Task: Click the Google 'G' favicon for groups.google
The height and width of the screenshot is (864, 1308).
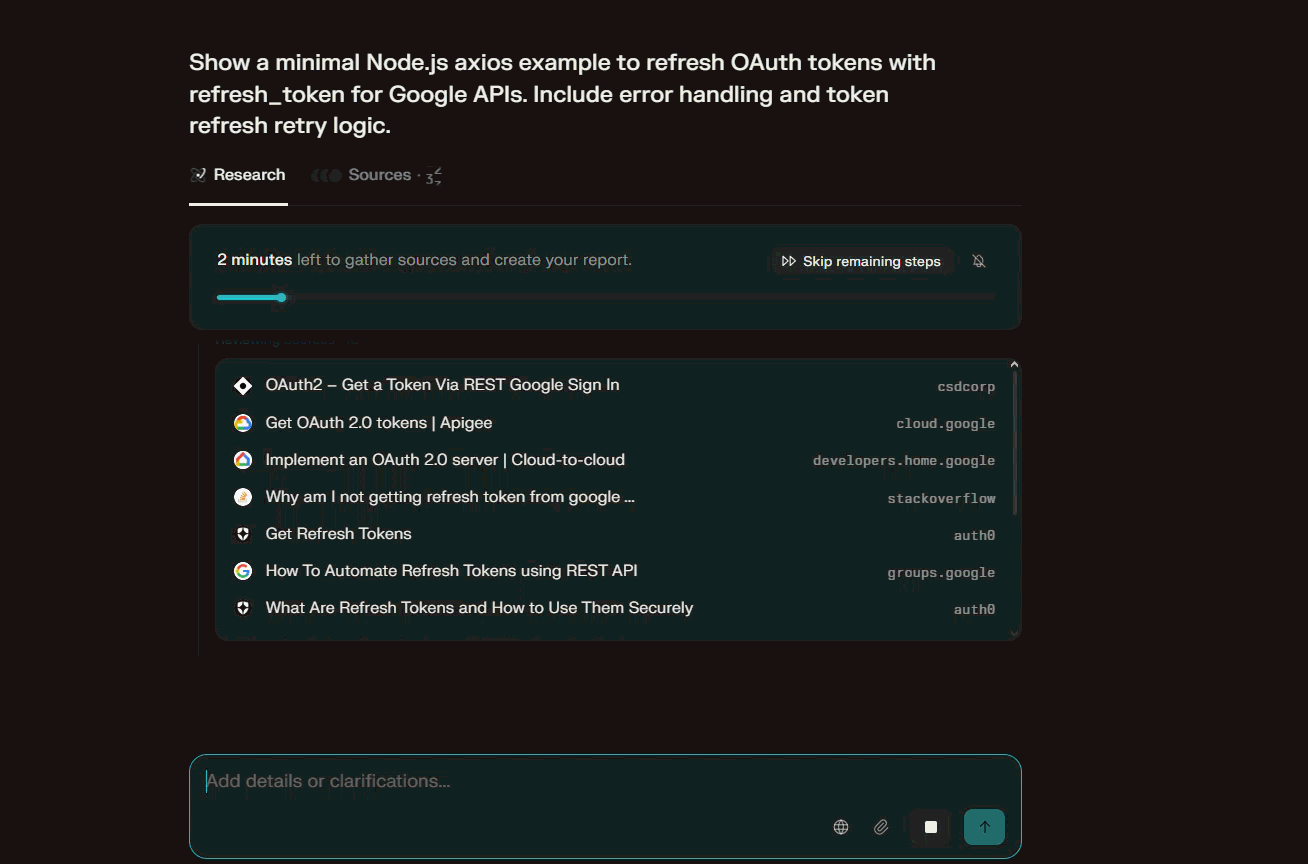Action: (x=243, y=571)
